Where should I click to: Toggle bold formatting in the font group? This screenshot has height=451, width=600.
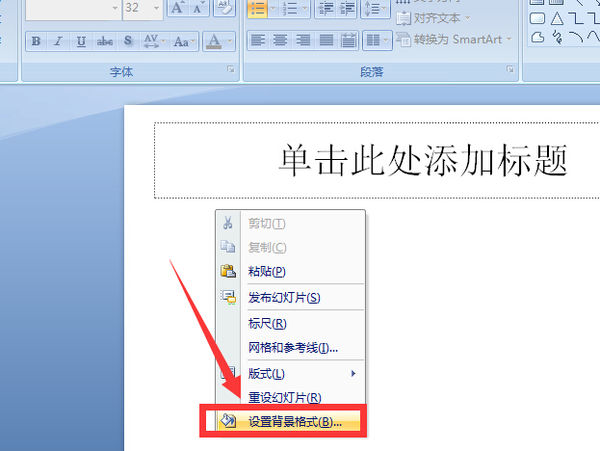coord(36,42)
